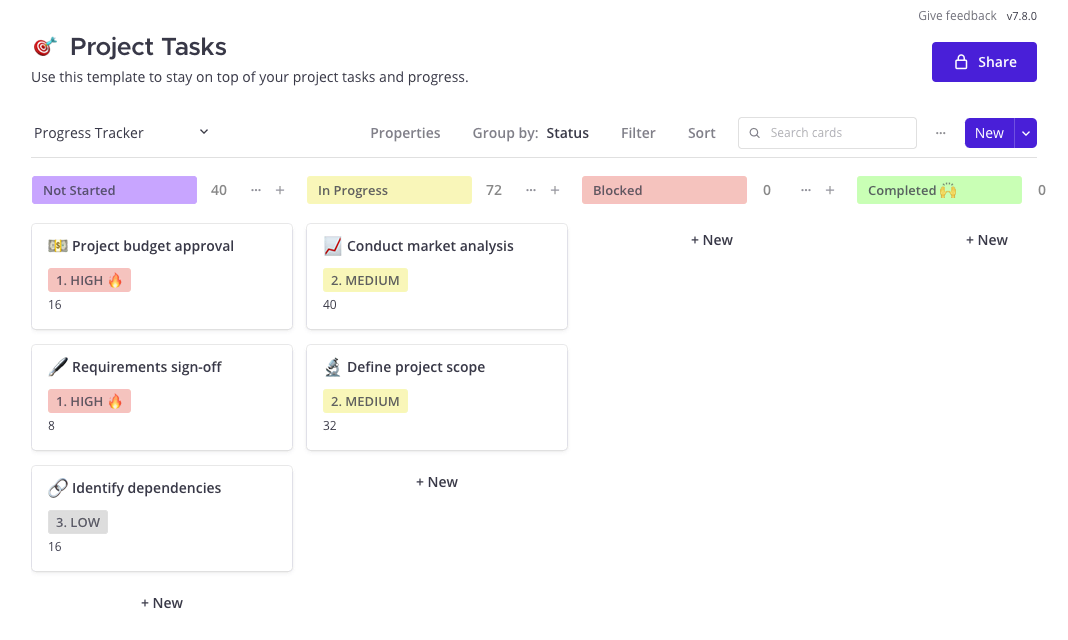Image resolution: width=1068 pixels, height=640 pixels.
Task: Click HIGH priority tag on Requirements sign-off
Action: [89, 401]
